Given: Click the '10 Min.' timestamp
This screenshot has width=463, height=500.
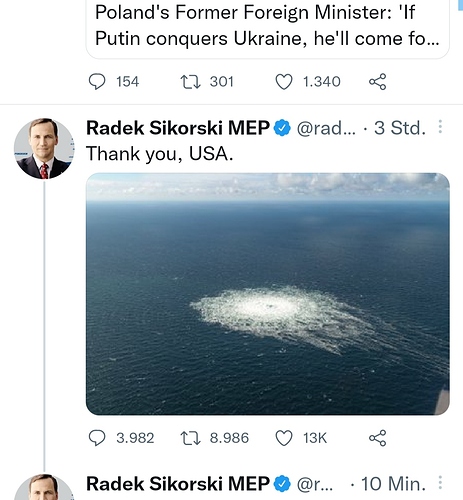Looking at the screenshot, I should click(x=393, y=484).
